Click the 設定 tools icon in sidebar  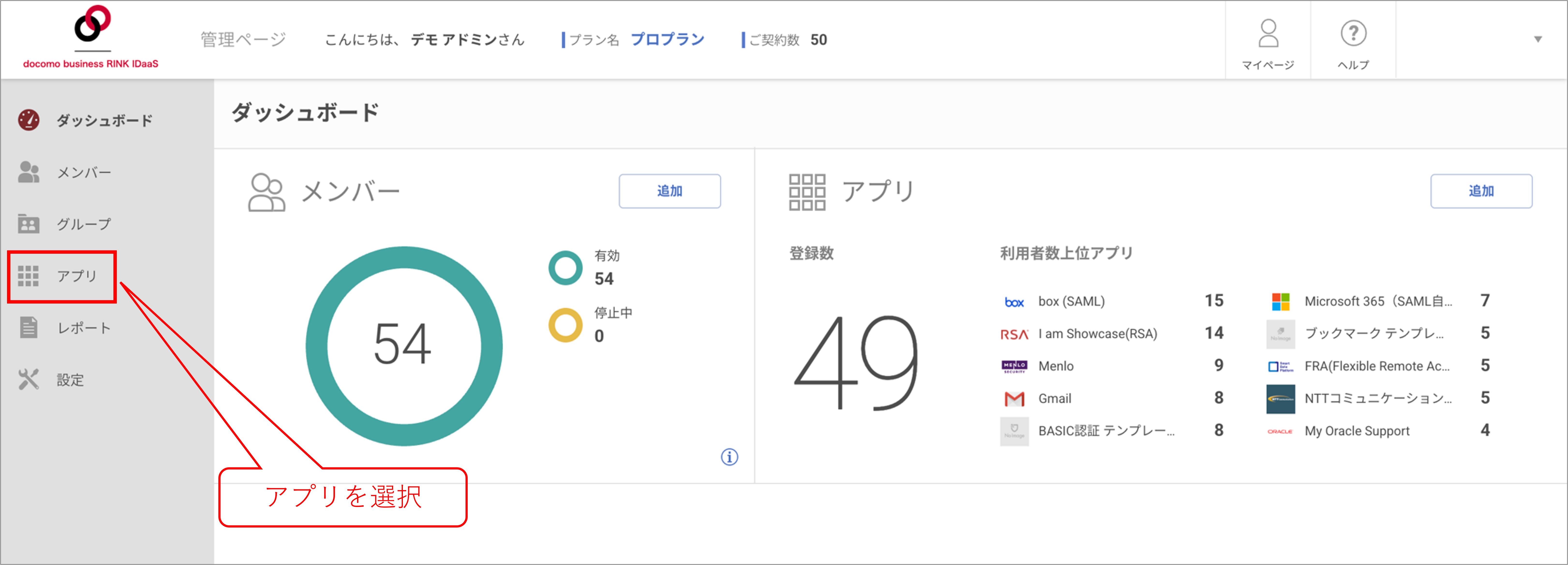click(x=29, y=379)
